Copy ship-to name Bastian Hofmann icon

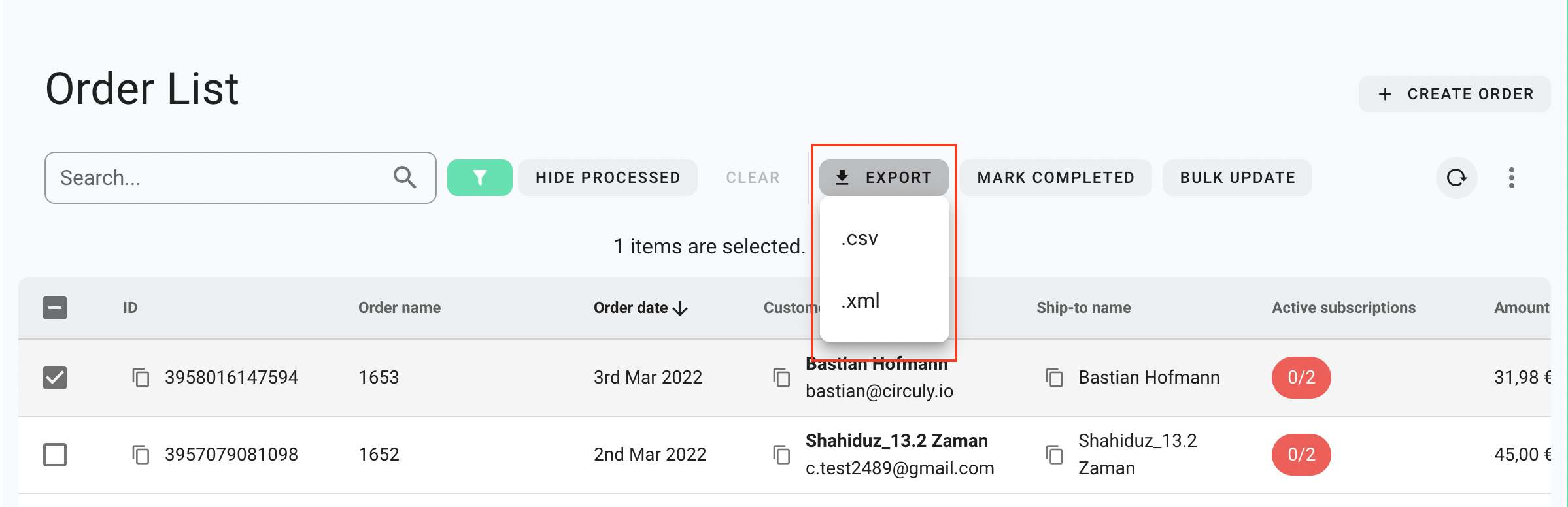click(1054, 378)
